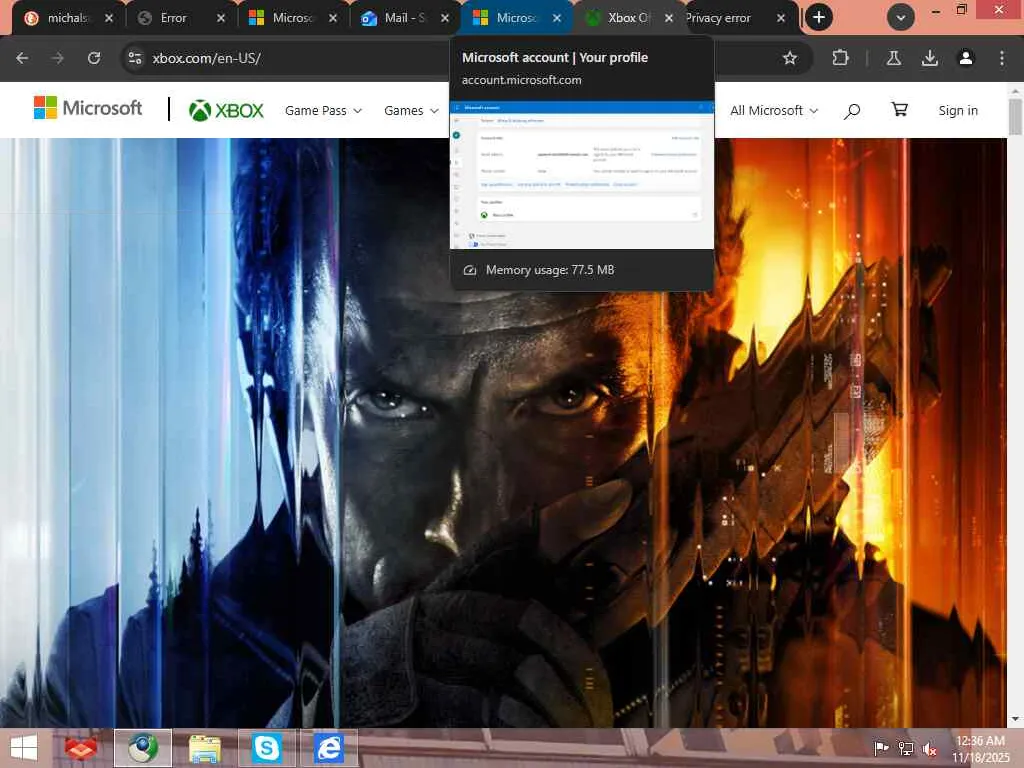Bookmark this page with the star icon

790,58
